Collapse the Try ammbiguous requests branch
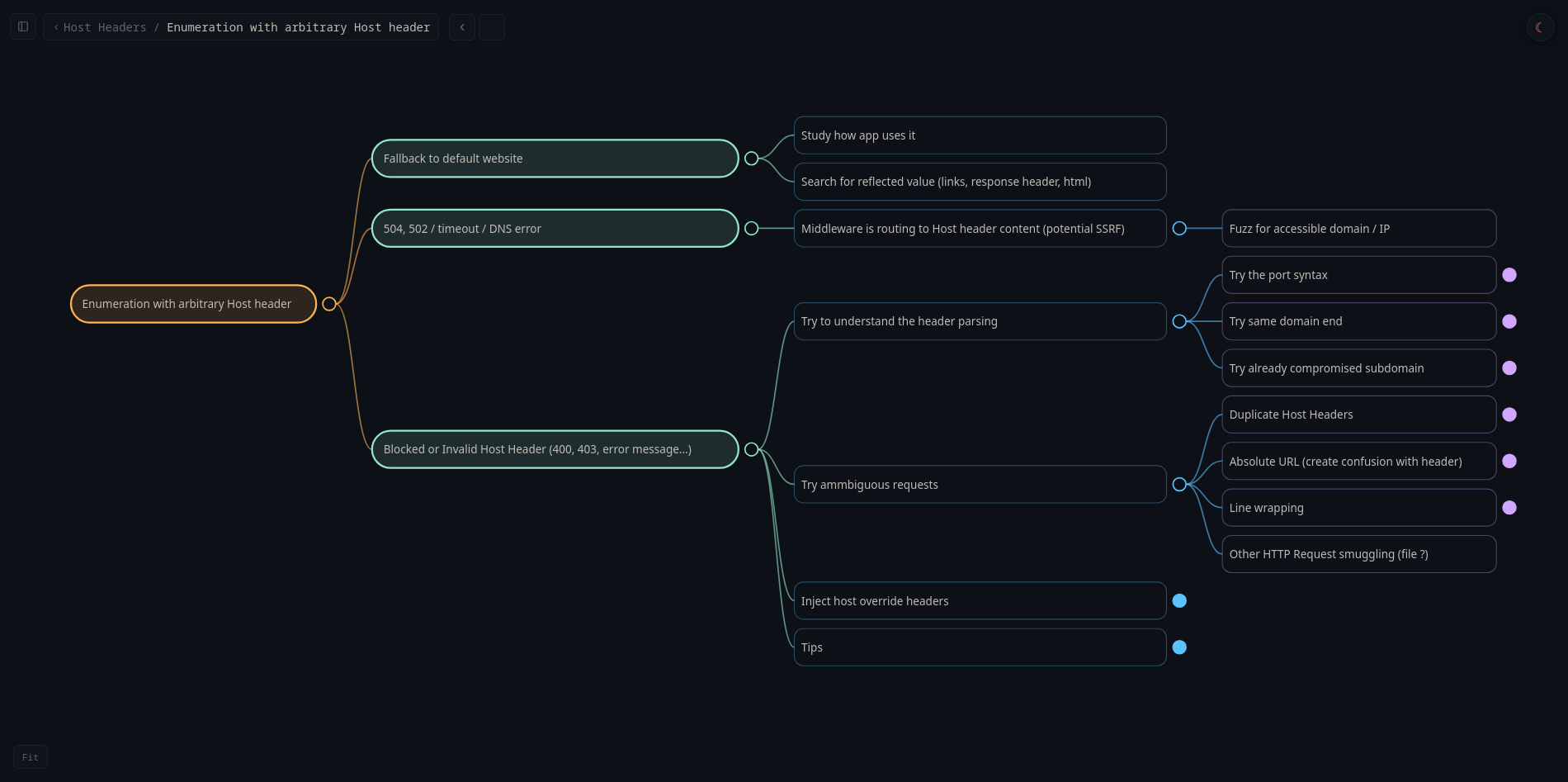1568x782 pixels. (1179, 485)
